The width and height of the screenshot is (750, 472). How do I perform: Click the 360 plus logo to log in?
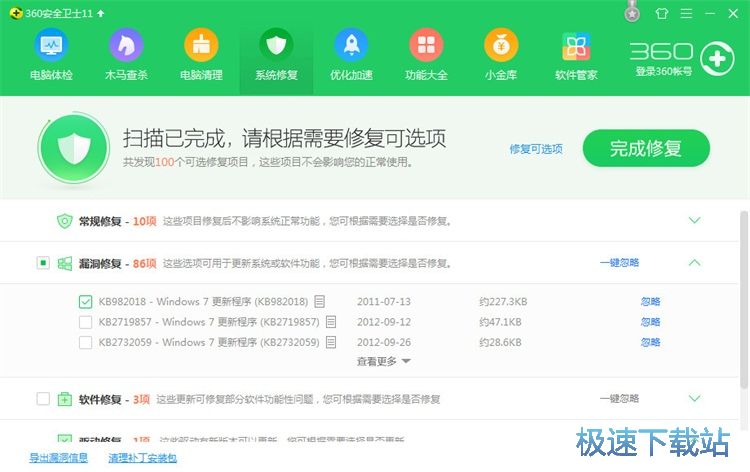(717, 59)
